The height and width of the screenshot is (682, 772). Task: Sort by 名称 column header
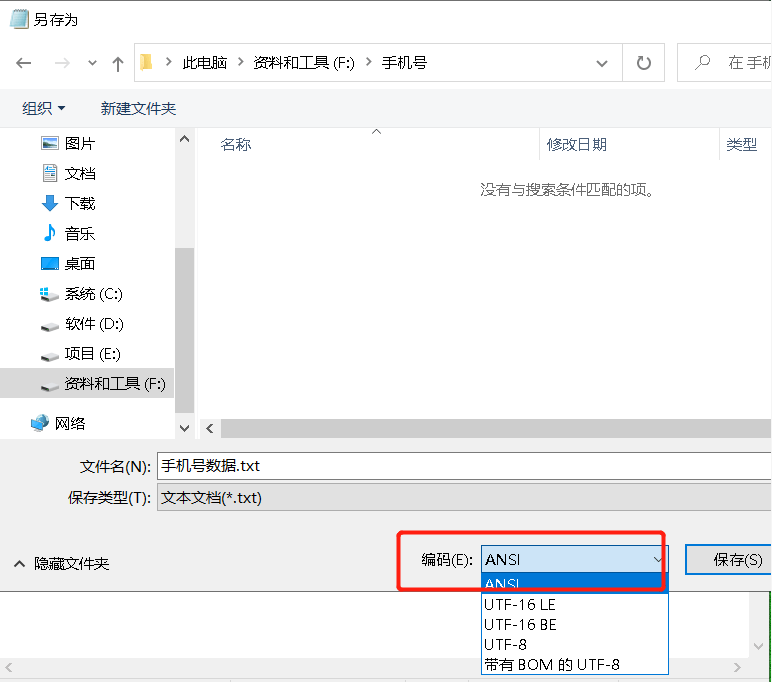236,144
